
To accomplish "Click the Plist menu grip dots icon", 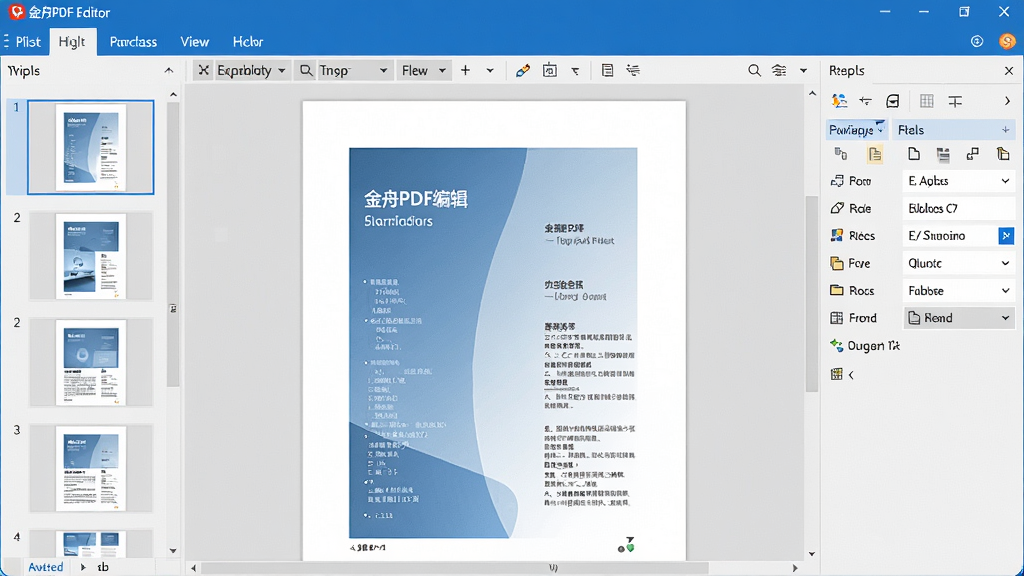I will pyautogui.click(x=6, y=42).
